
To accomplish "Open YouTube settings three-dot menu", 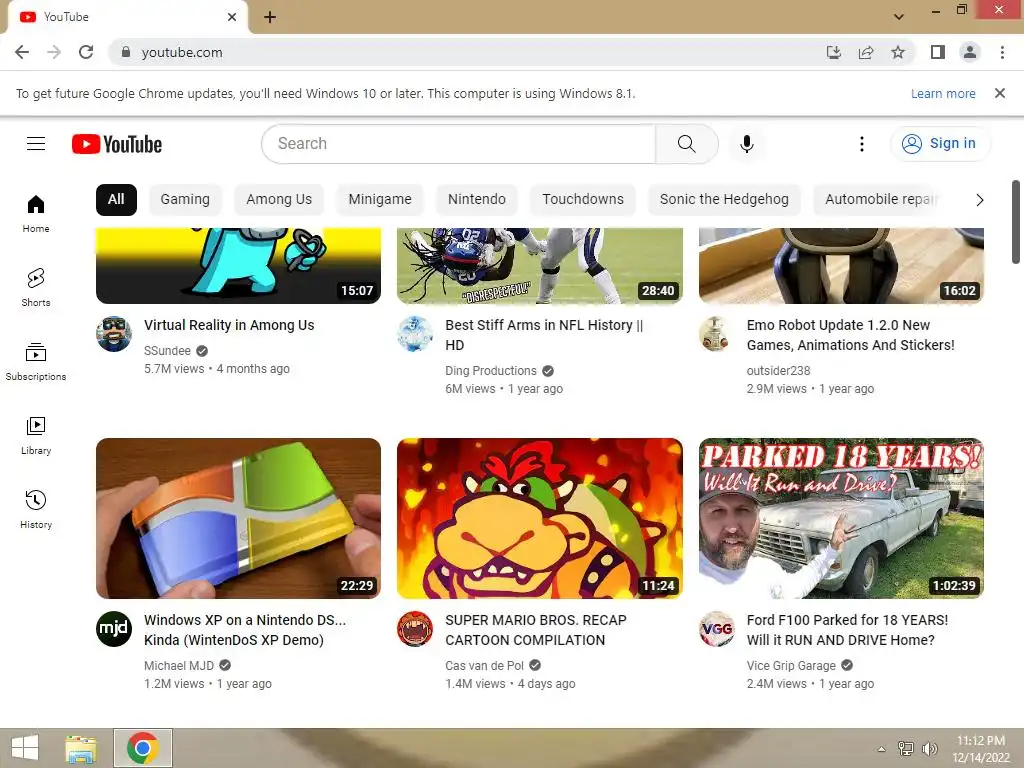I will (861, 144).
